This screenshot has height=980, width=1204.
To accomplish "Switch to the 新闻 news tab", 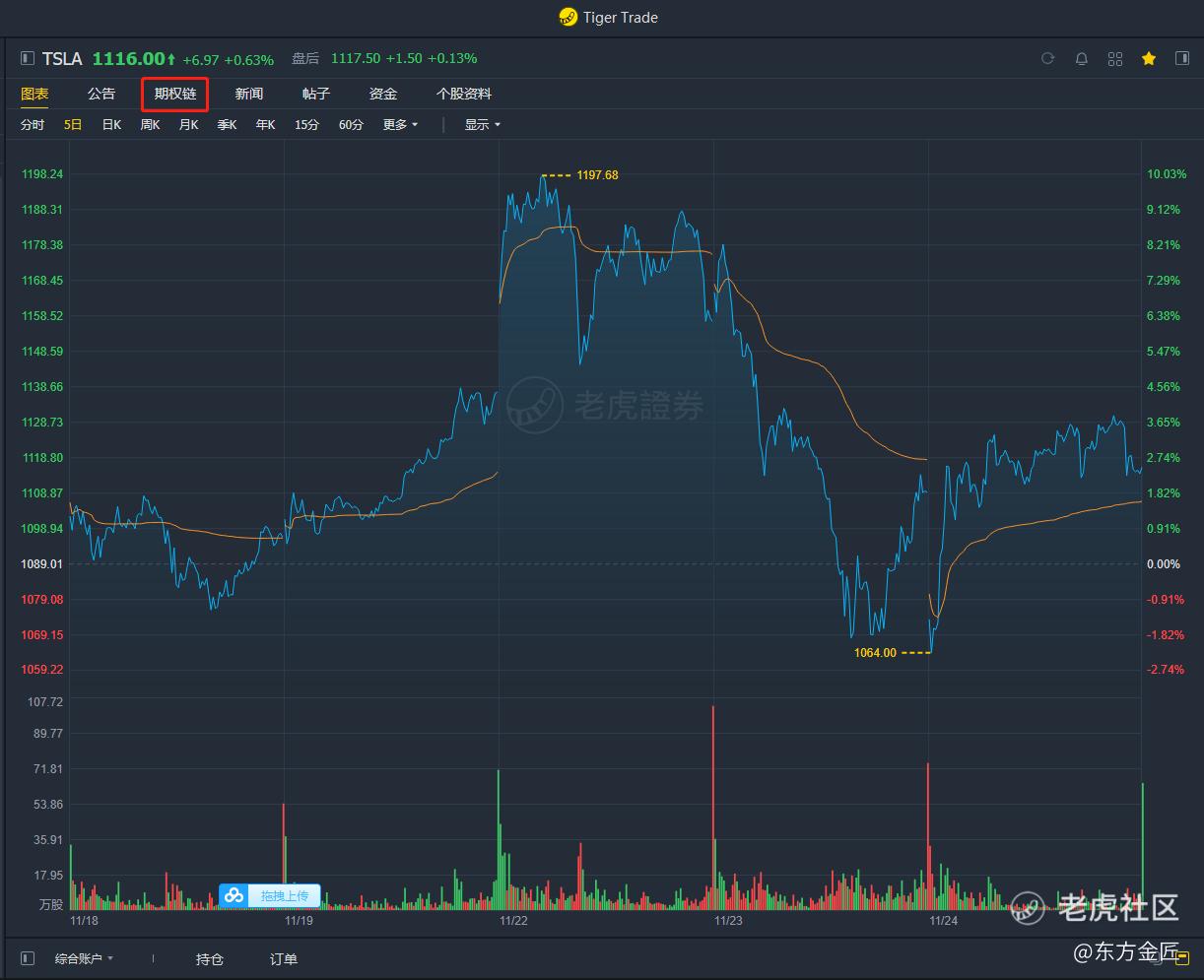I will 249,95.
